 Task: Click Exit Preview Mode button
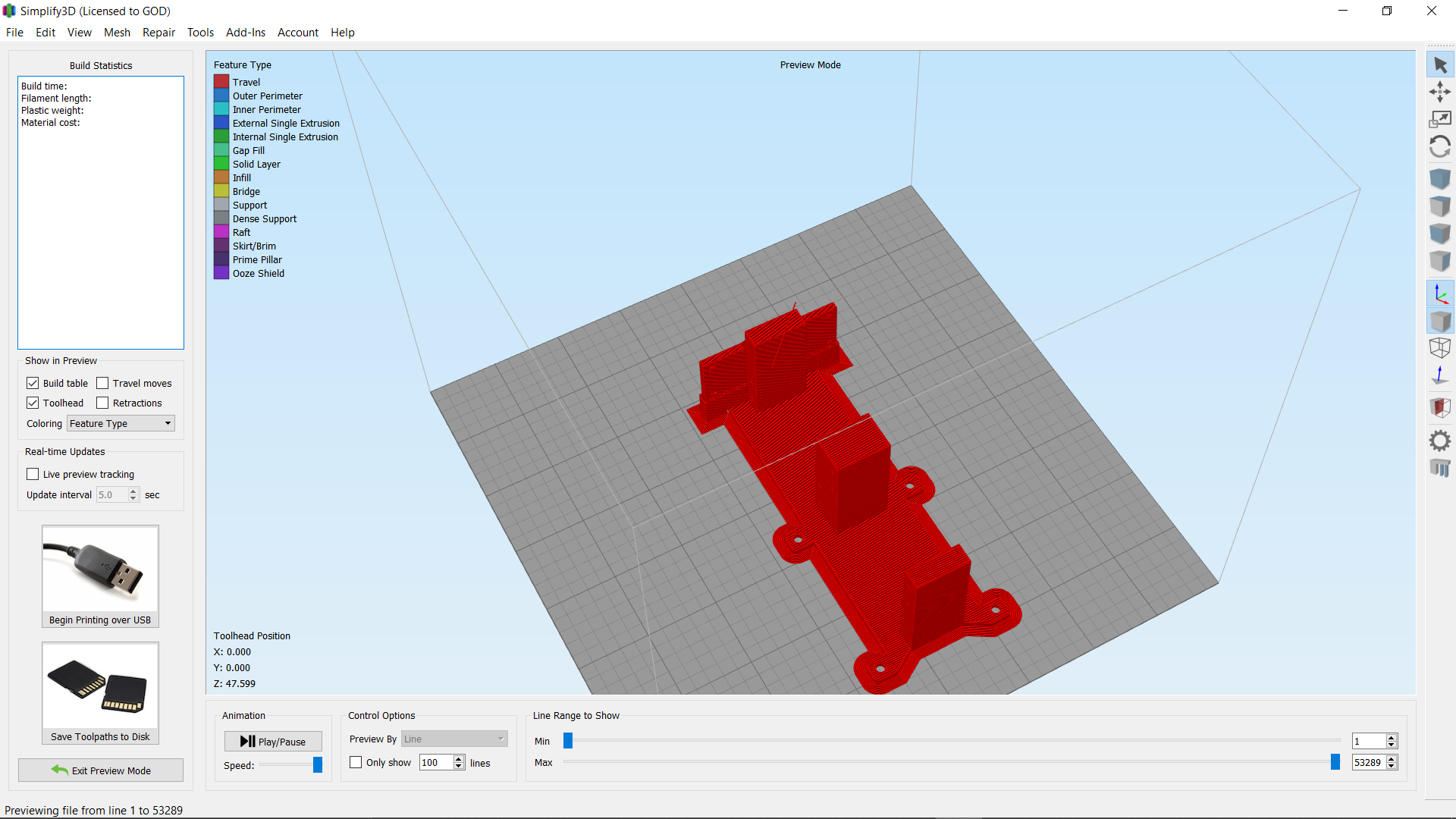tap(100, 770)
